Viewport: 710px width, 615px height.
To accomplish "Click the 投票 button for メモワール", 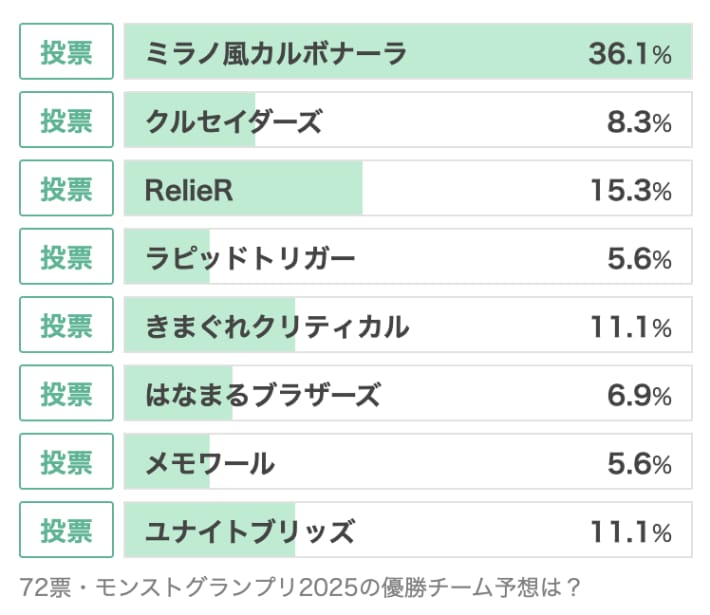I will pyautogui.click(x=66, y=462).
